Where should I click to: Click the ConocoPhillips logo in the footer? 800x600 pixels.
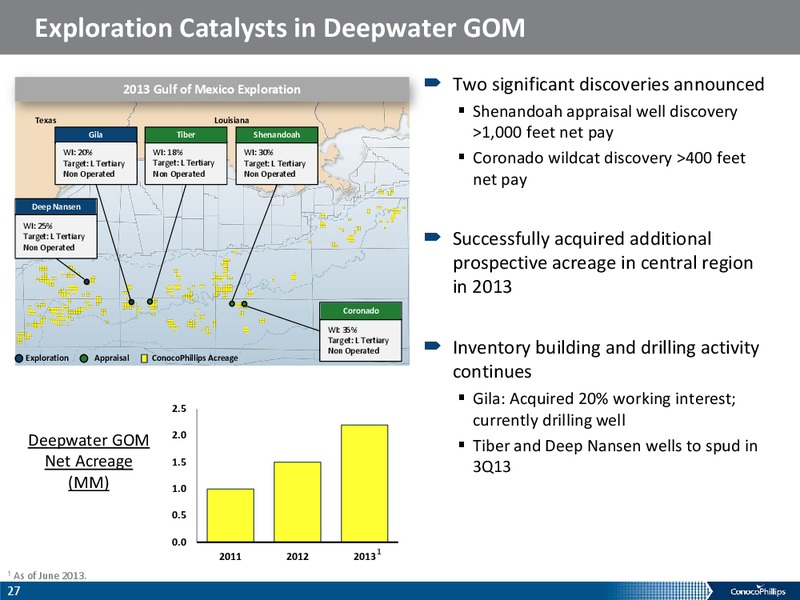(x=758, y=591)
